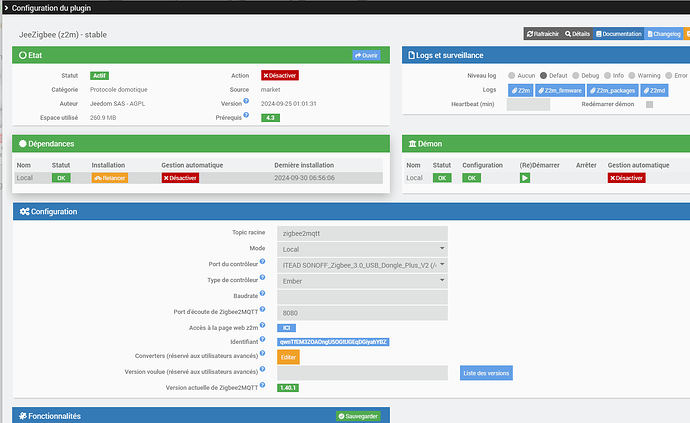Select the Error log level

pyautogui.click(x=669, y=76)
